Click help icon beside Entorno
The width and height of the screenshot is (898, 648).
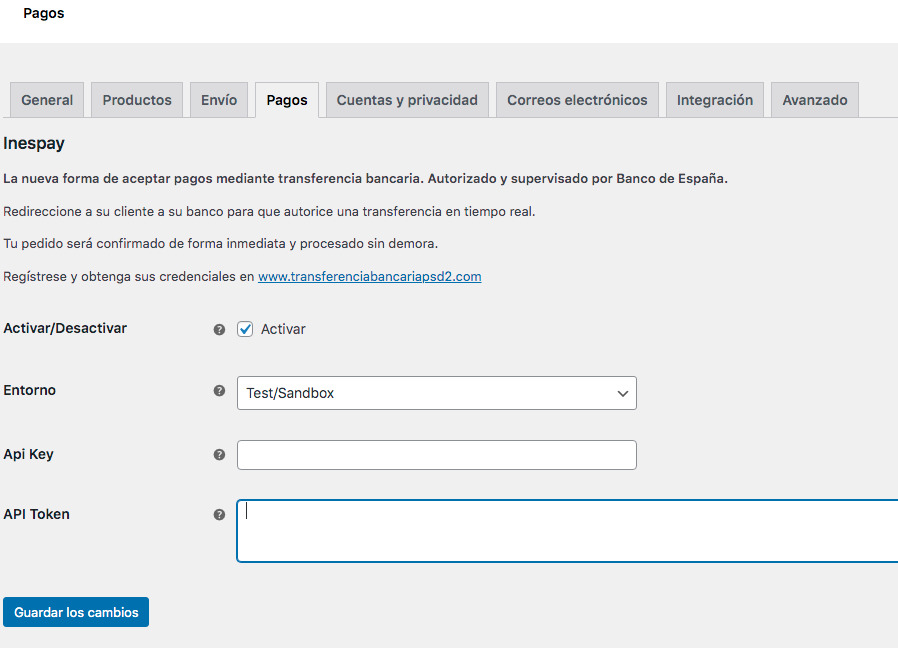(219, 391)
